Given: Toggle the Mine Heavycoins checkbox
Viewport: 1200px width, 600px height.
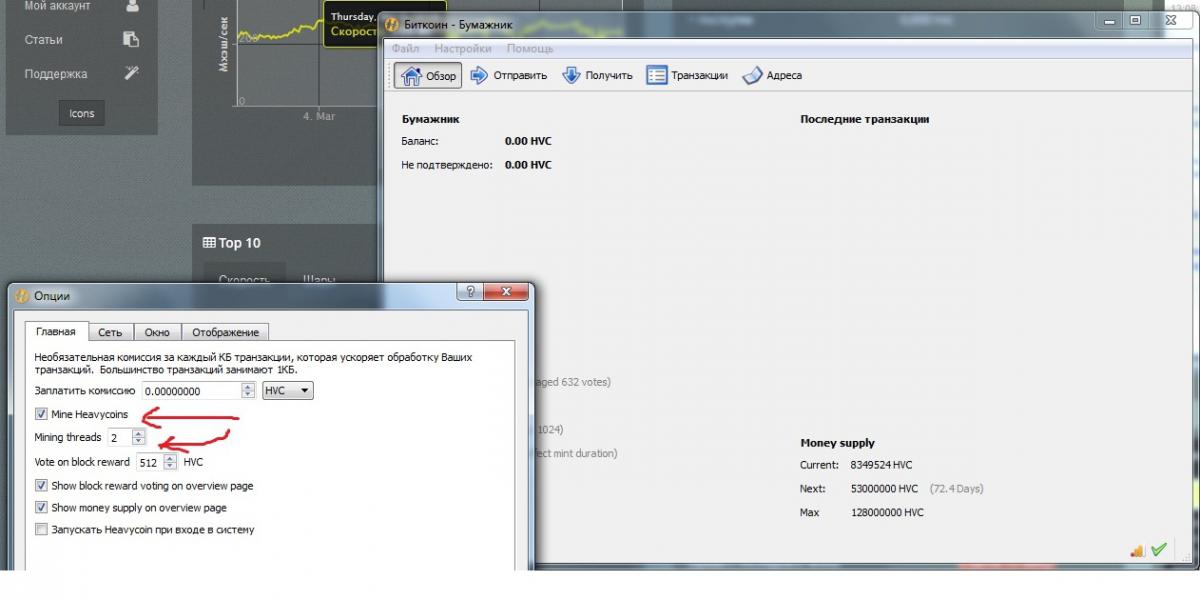Looking at the screenshot, I should coord(41,414).
